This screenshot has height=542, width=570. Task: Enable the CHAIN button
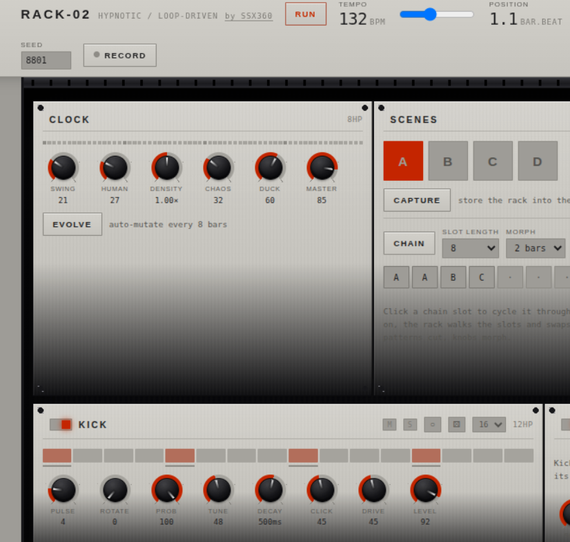pos(409,243)
